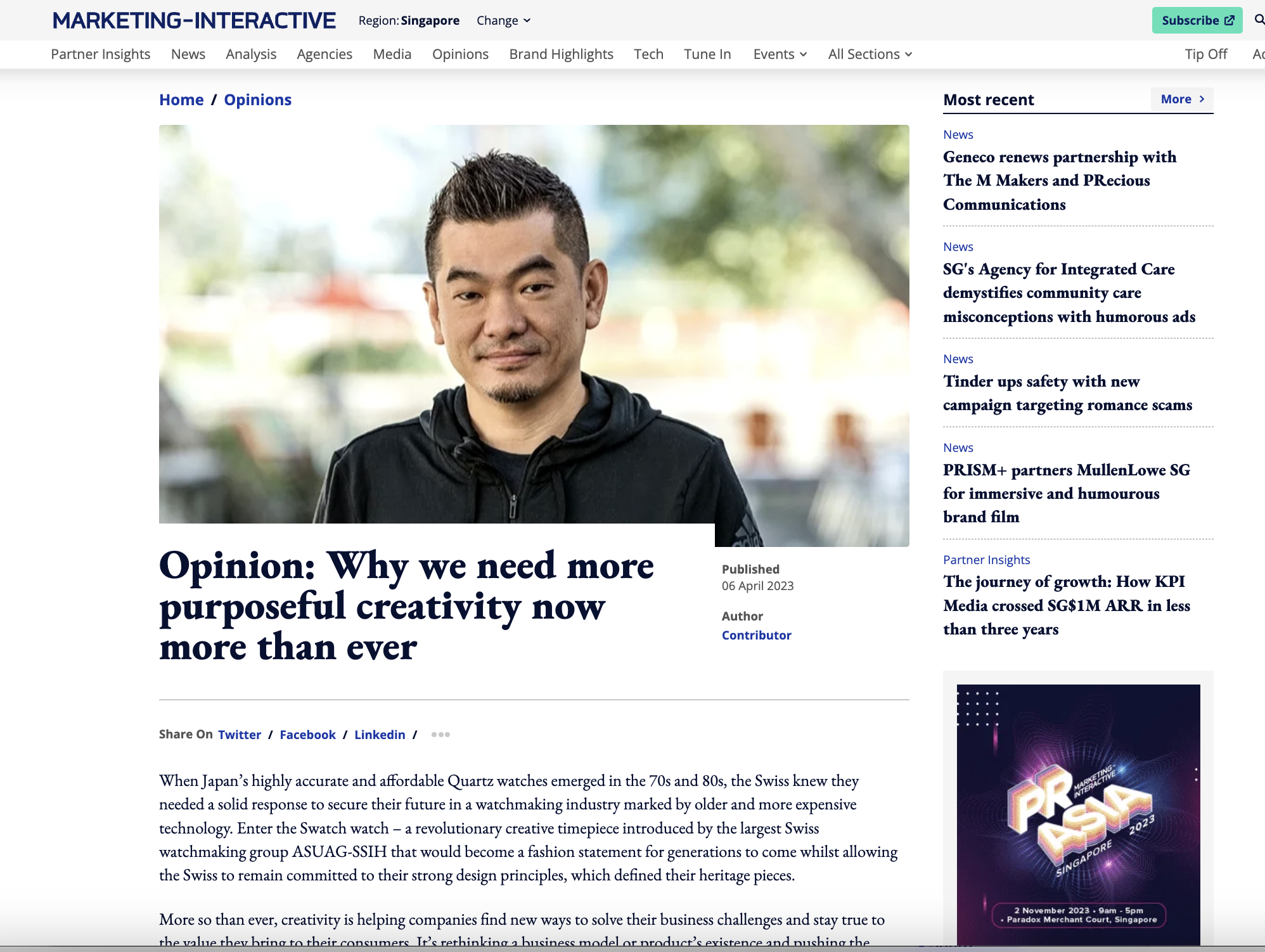The image size is (1265, 952).
Task: Click the Contributor author link
Action: tap(757, 635)
